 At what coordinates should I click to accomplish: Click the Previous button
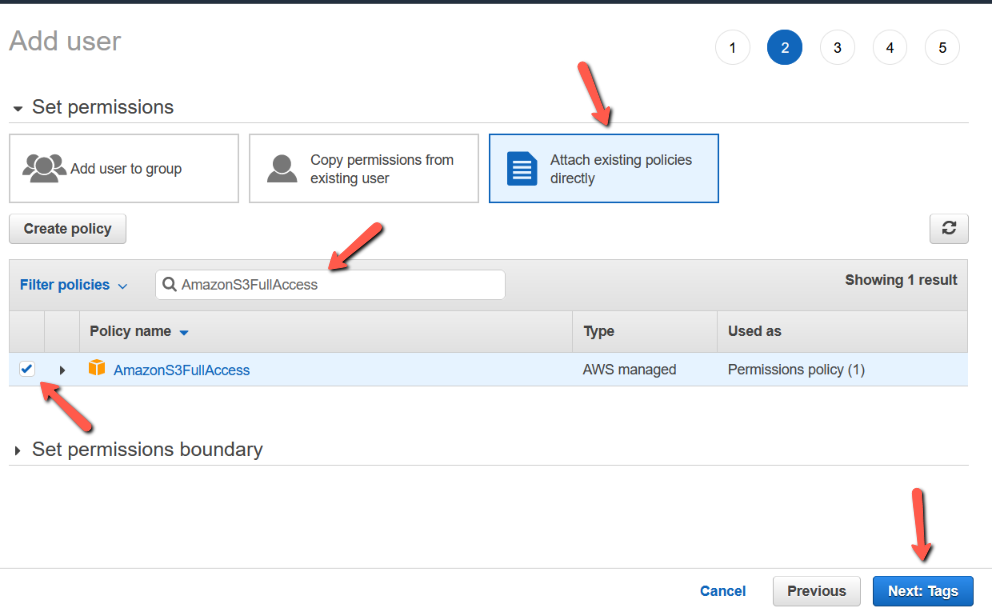(x=816, y=591)
